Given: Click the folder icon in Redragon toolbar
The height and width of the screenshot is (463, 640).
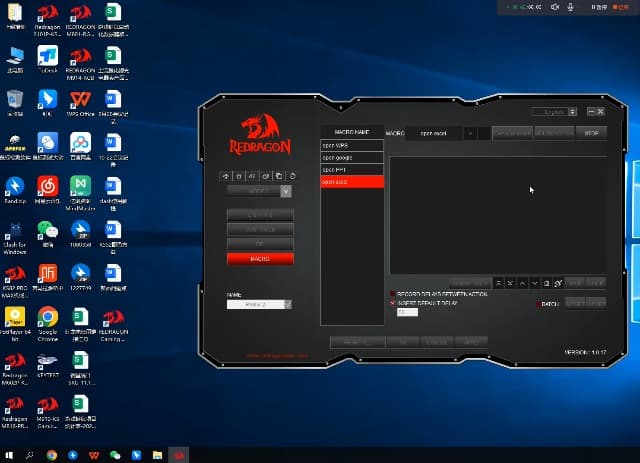Looking at the screenshot, I should [279, 176].
